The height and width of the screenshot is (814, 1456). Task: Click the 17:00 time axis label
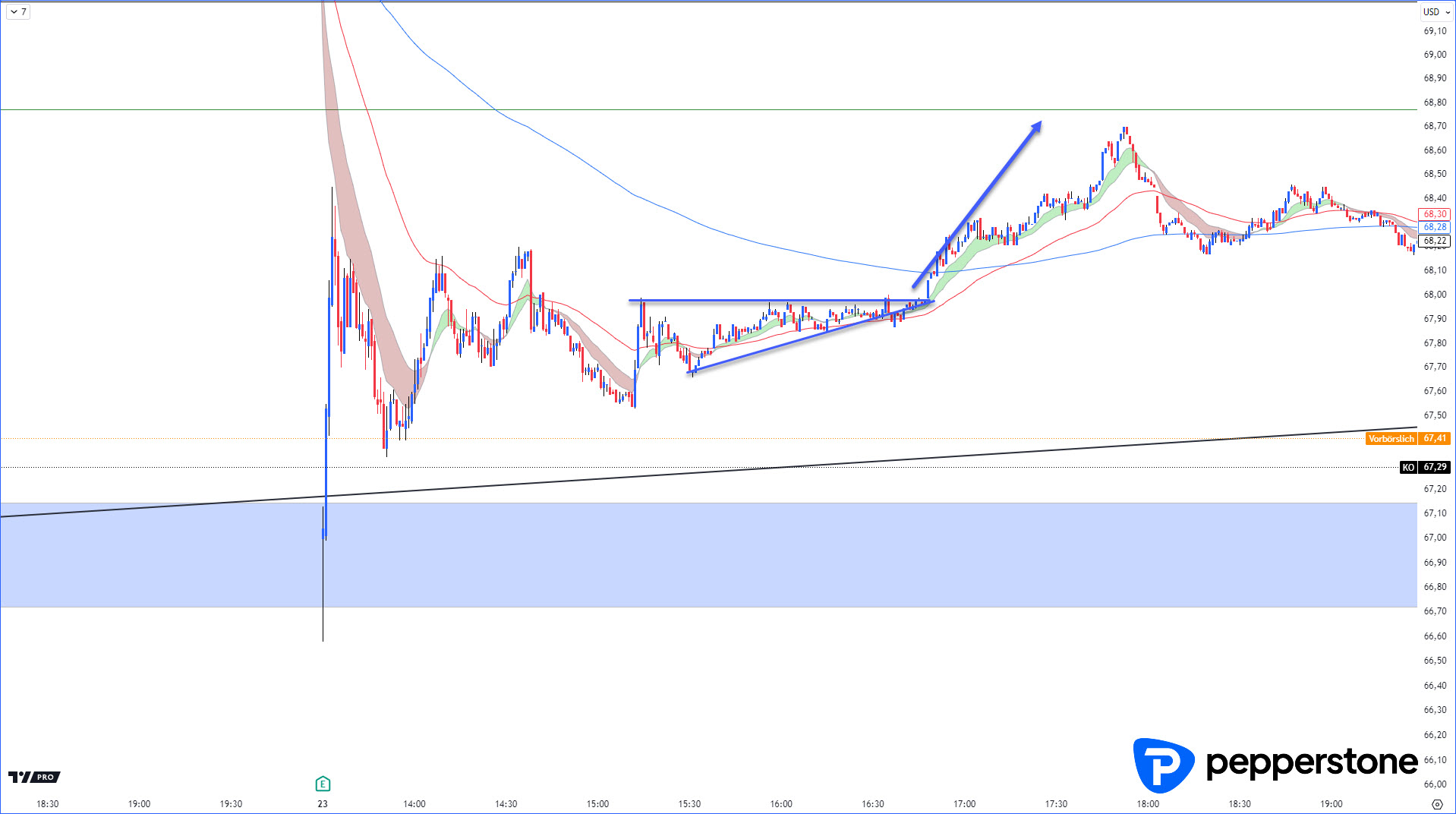[965, 804]
